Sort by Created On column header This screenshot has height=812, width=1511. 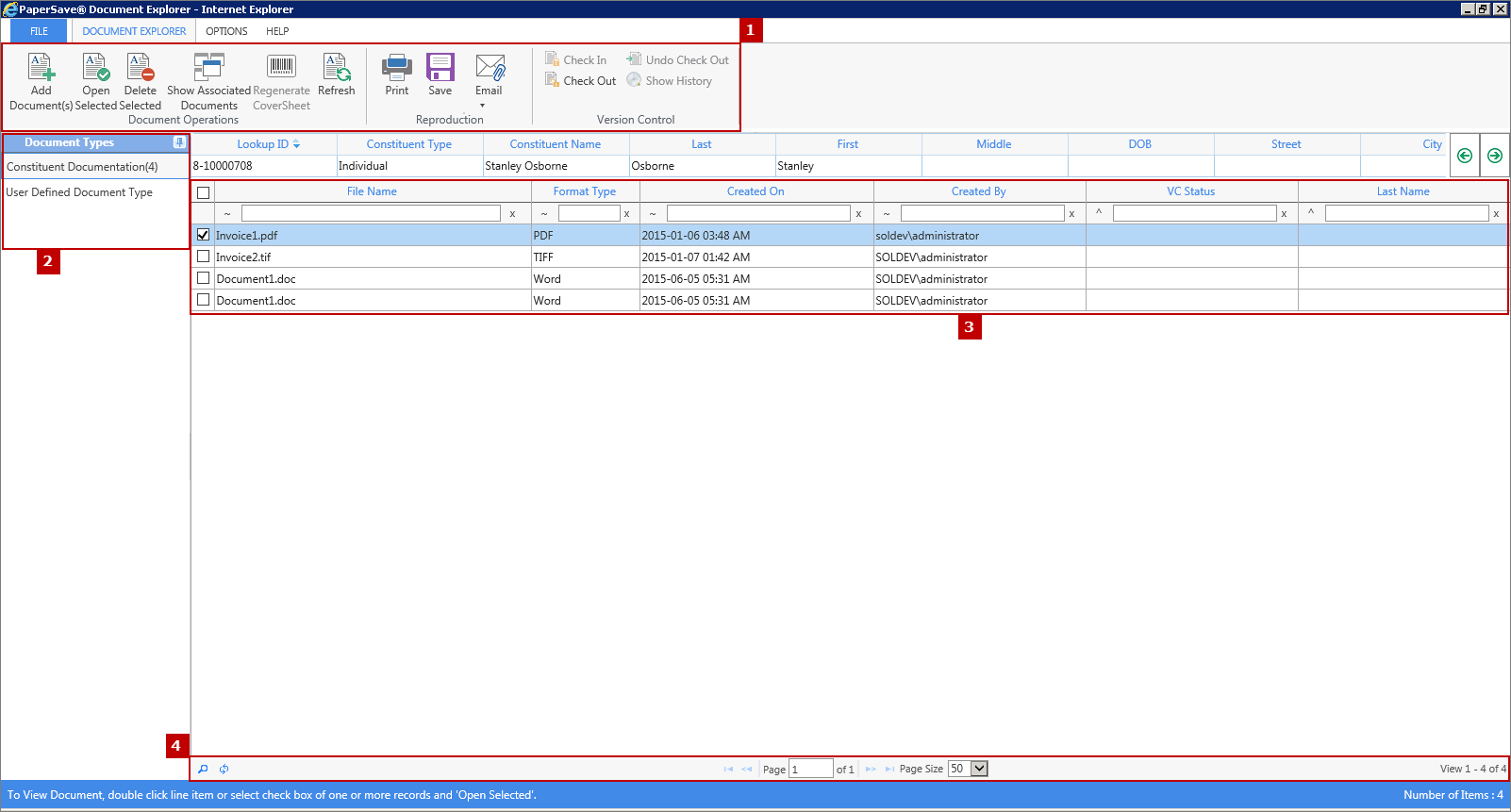click(755, 191)
